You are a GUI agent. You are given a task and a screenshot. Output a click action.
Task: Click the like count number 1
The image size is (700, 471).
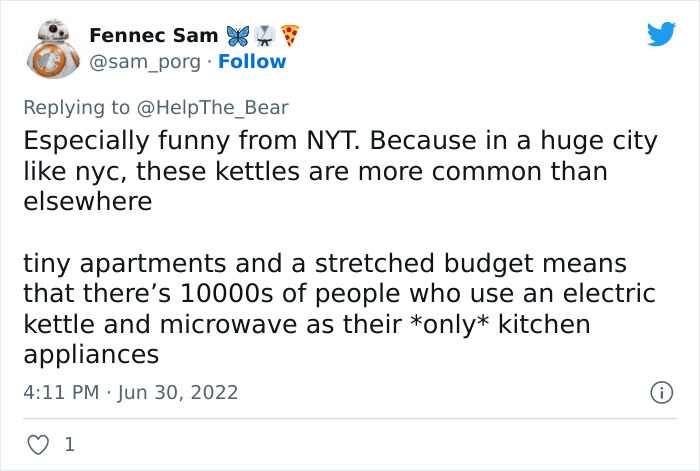point(69,445)
